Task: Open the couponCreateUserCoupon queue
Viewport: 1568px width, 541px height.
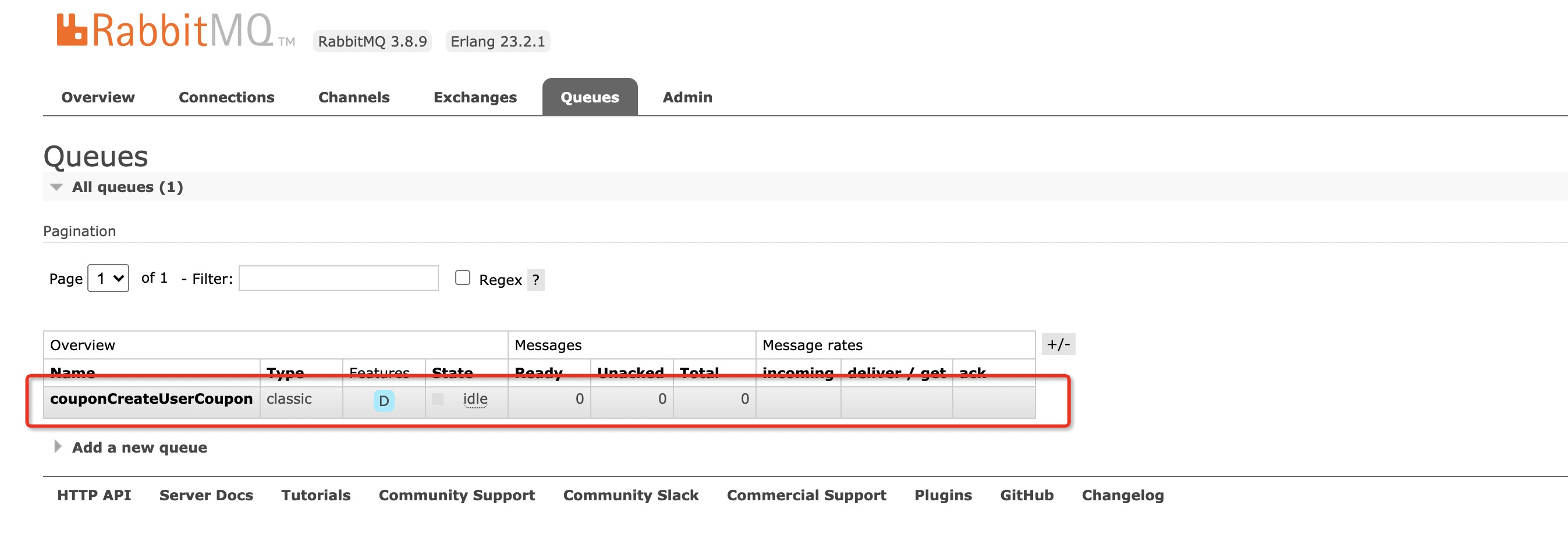Action: pos(151,398)
